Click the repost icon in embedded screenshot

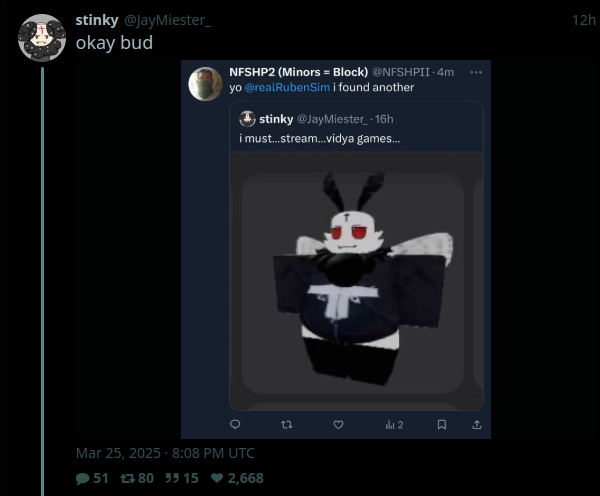click(x=287, y=424)
